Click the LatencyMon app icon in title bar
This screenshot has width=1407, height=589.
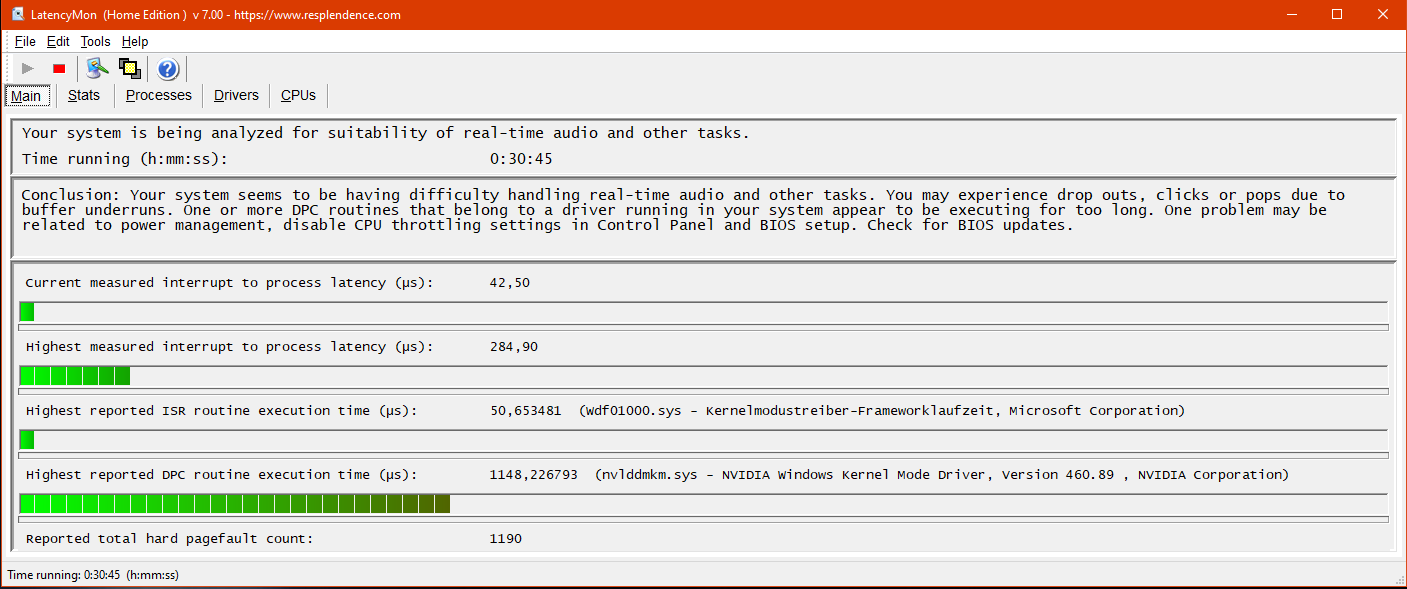point(18,14)
